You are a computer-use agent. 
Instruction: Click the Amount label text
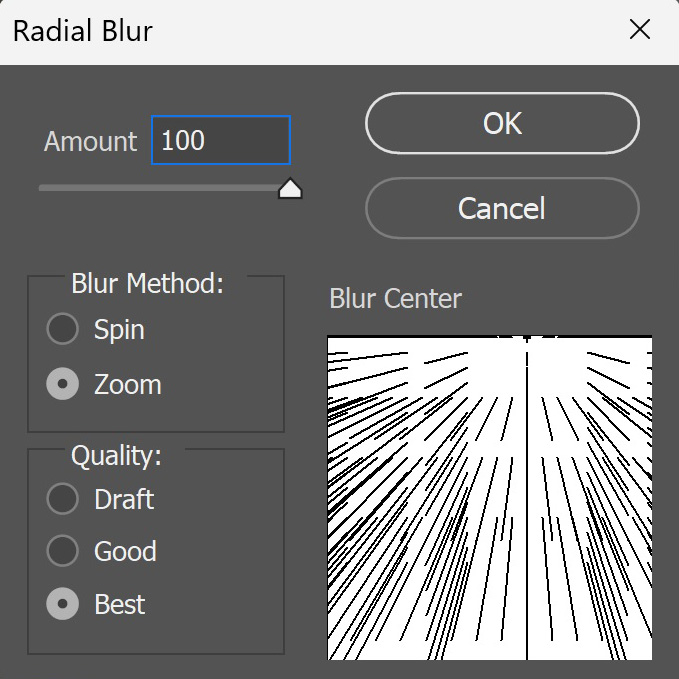91,142
